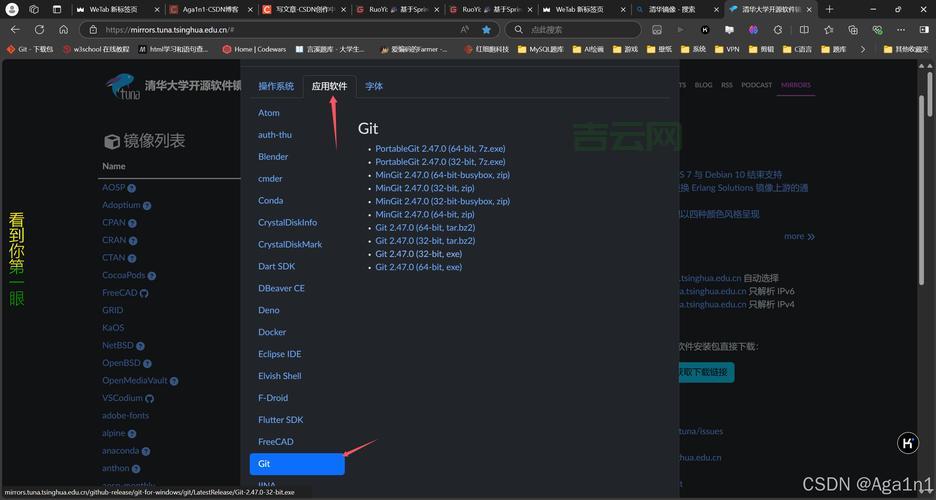Reload the page with the refresh icon
Image resolution: width=936 pixels, height=500 pixels.
pyautogui.click(x=40, y=30)
